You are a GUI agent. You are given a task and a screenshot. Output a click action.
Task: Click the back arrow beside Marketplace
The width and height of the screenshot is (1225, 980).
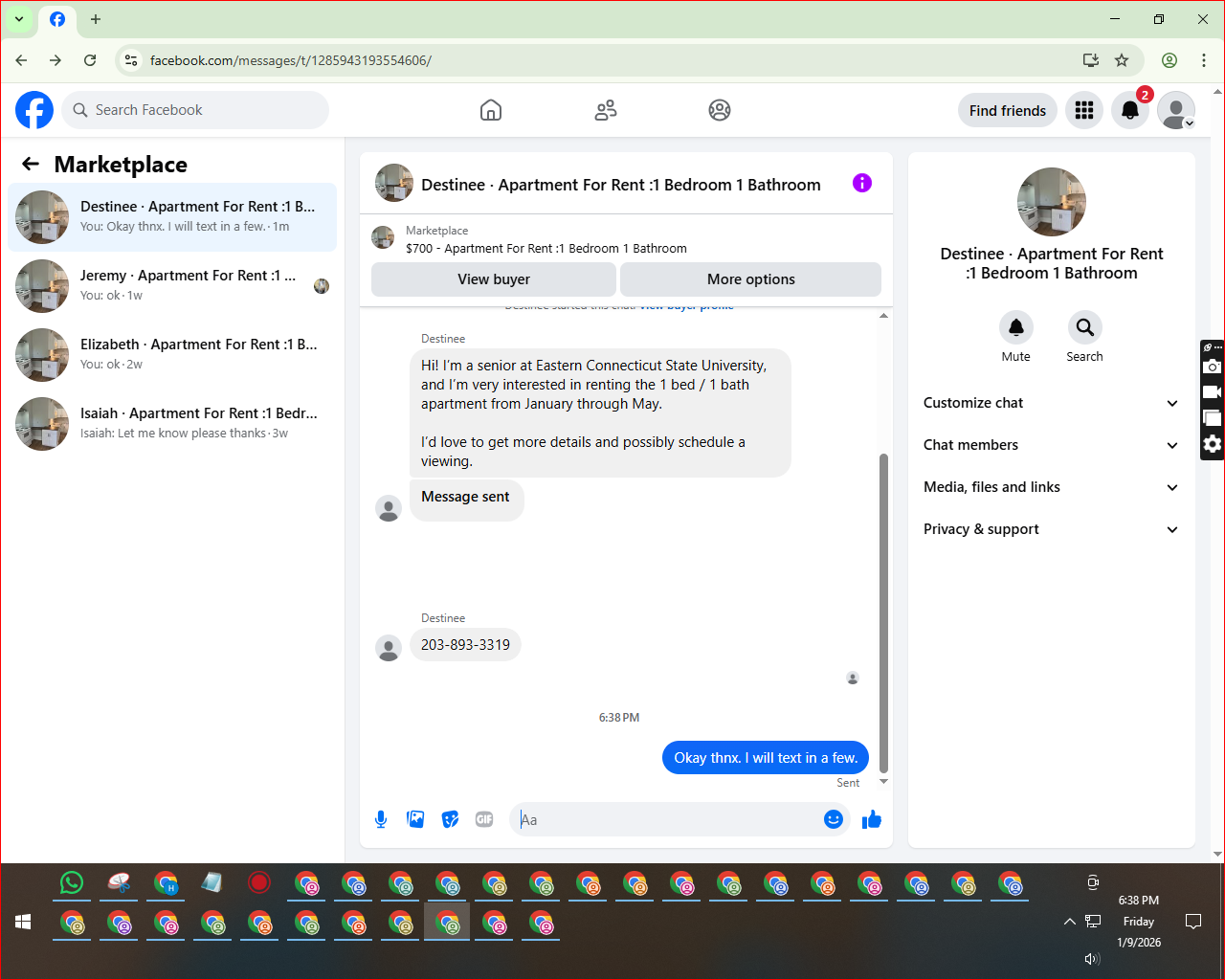pos(31,164)
